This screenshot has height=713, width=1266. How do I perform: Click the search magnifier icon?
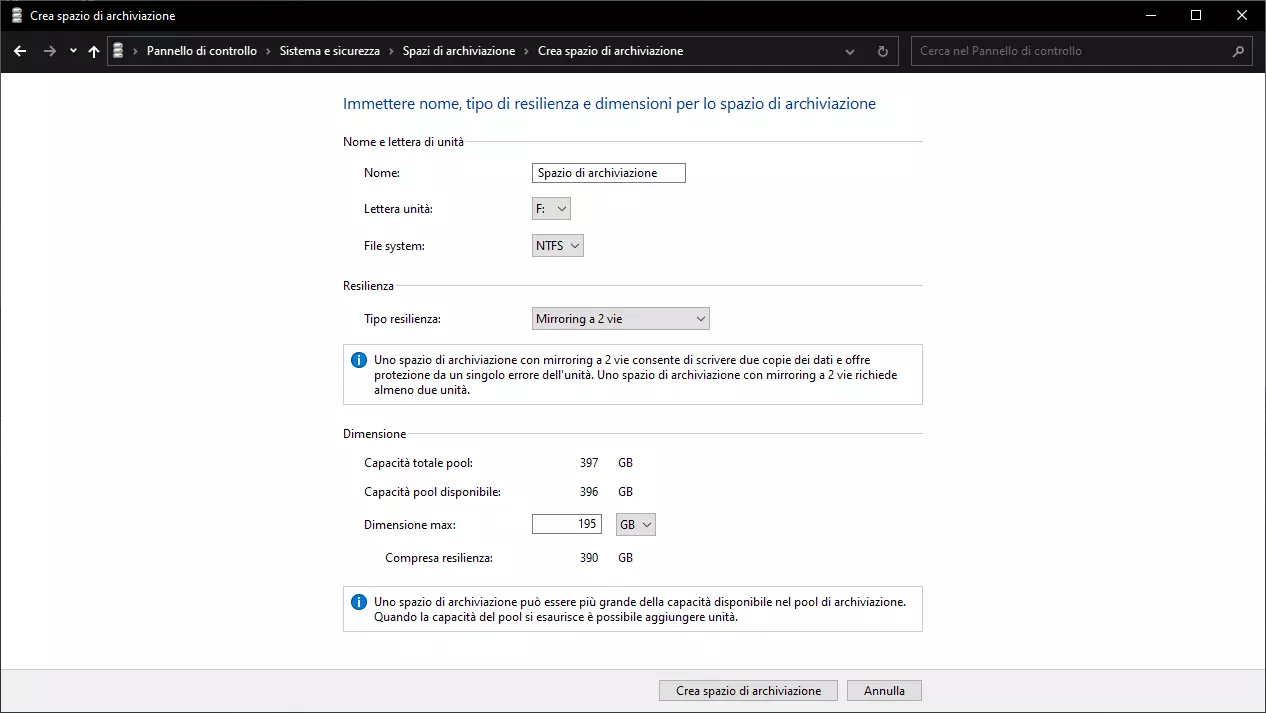pos(1238,51)
